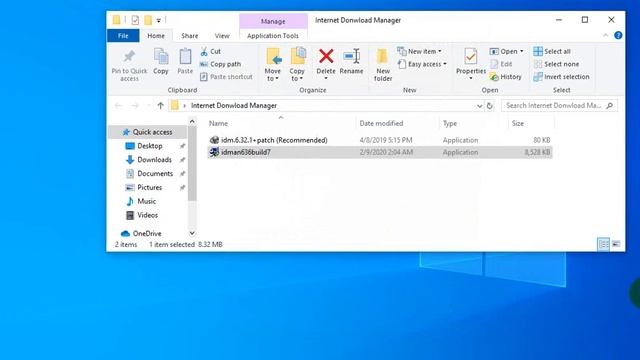The height and width of the screenshot is (360, 640).
Task: Rename the selected file
Action: tap(351, 61)
